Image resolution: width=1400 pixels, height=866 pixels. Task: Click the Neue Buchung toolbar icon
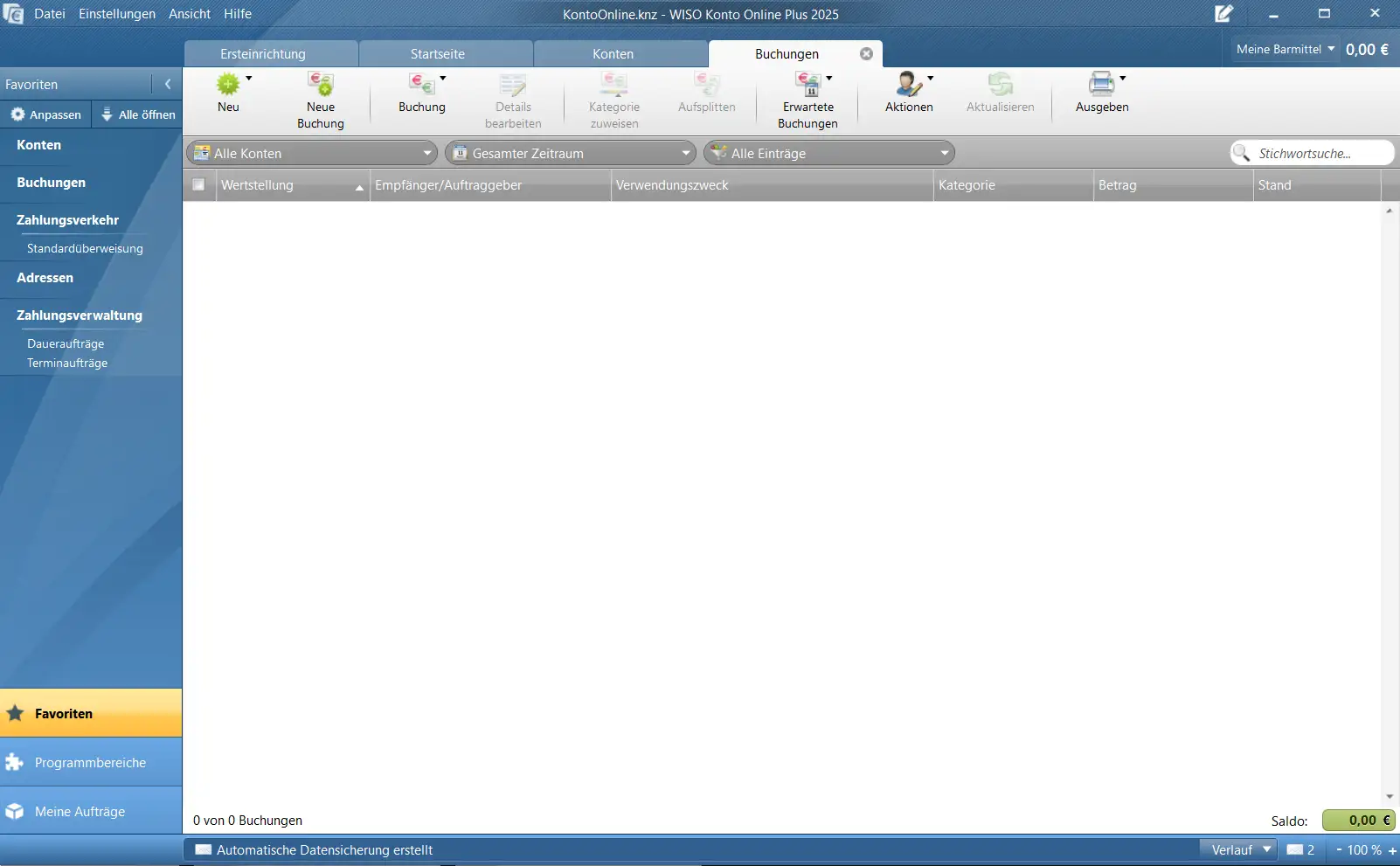click(x=320, y=86)
